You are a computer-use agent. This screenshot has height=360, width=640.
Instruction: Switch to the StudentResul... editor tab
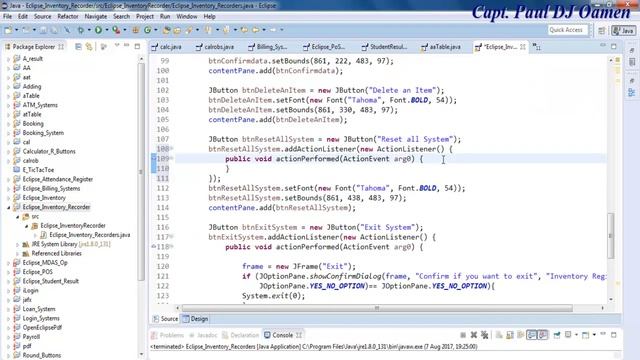pos(384,47)
